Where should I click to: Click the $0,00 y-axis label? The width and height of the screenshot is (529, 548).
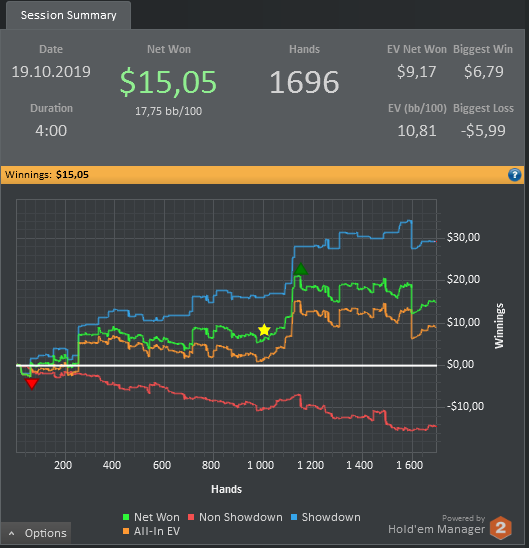(x=461, y=364)
